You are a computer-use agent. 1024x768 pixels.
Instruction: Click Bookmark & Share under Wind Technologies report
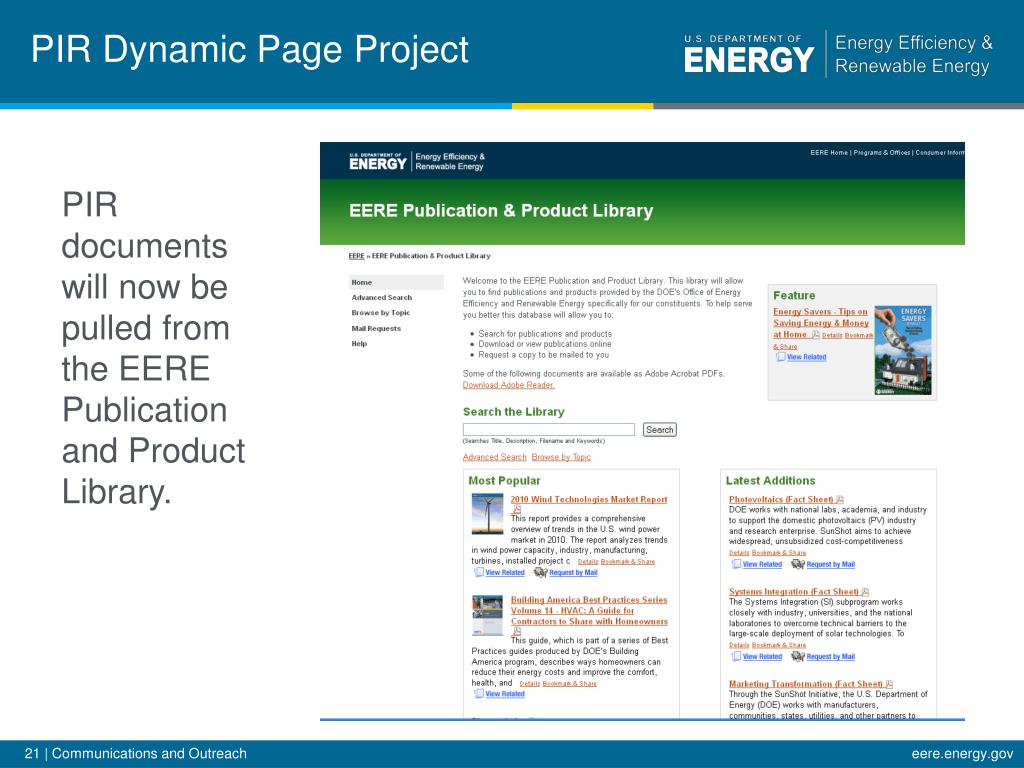pos(627,562)
